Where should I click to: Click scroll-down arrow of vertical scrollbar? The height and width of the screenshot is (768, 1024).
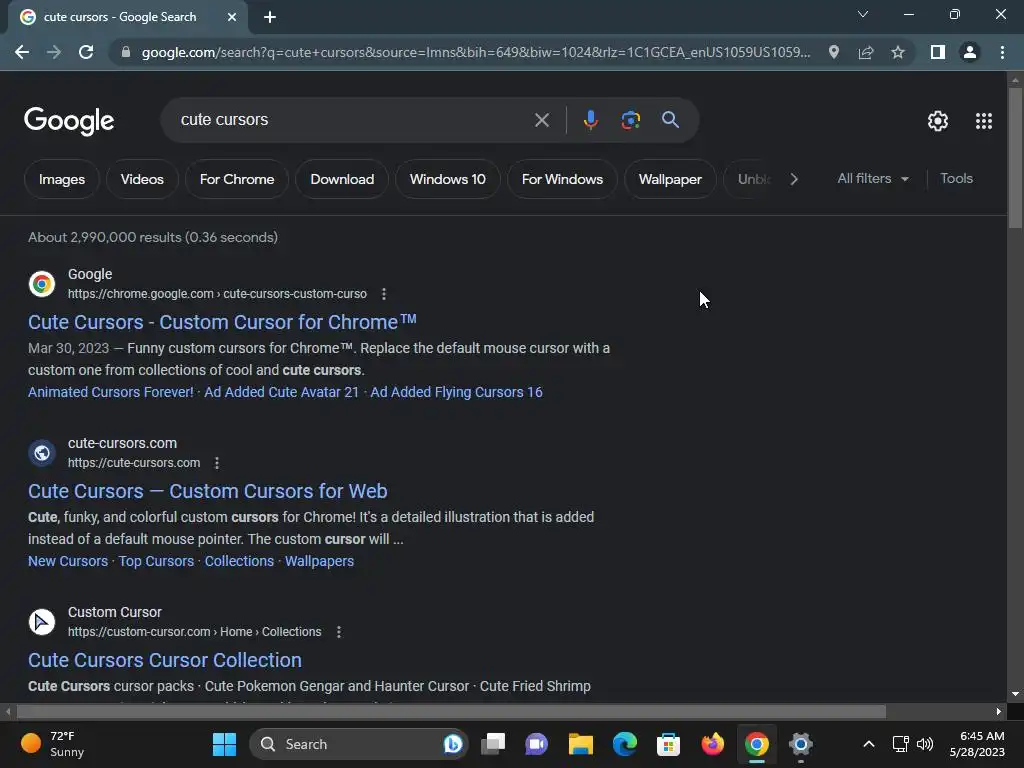point(1014,694)
